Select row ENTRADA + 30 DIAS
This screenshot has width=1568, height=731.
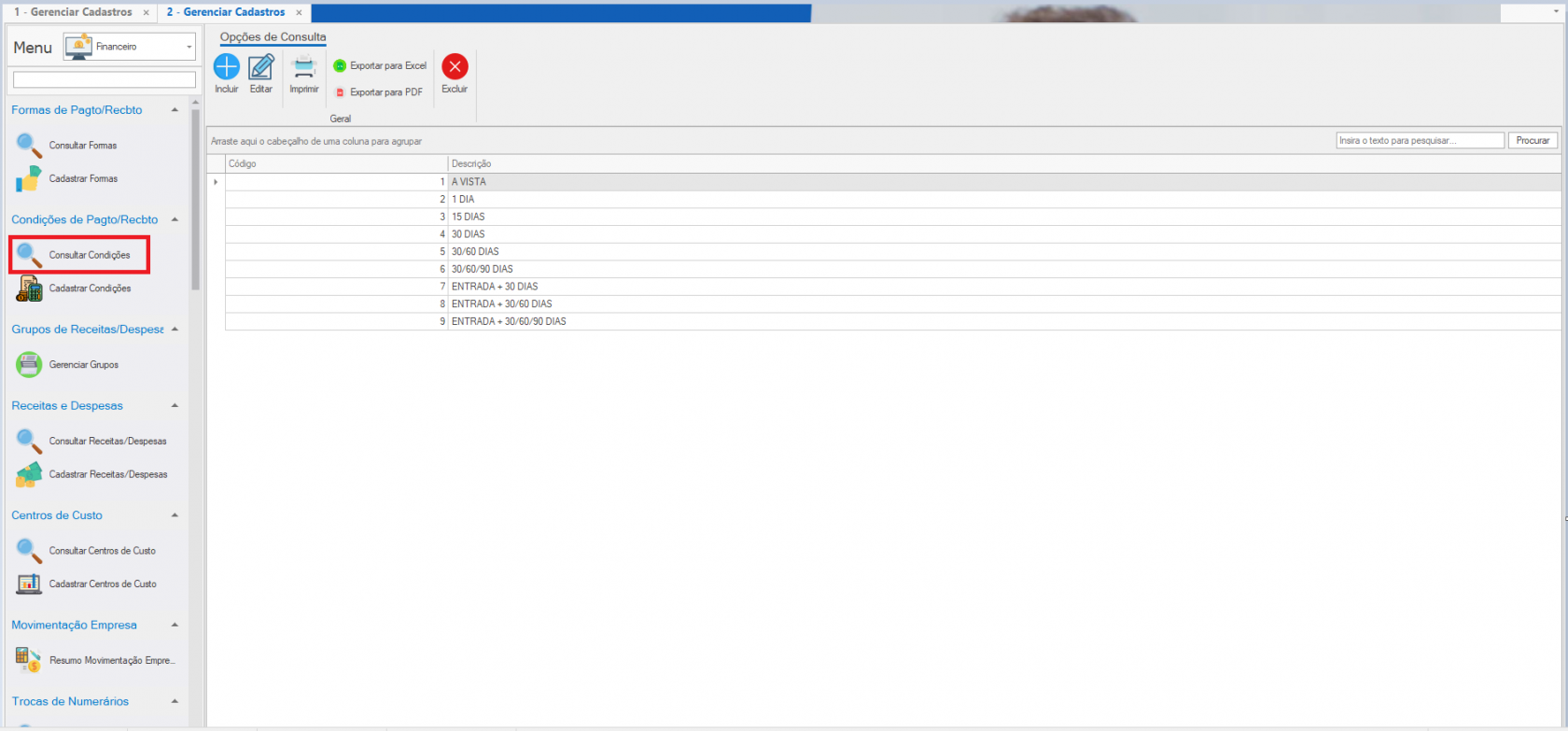[892, 287]
